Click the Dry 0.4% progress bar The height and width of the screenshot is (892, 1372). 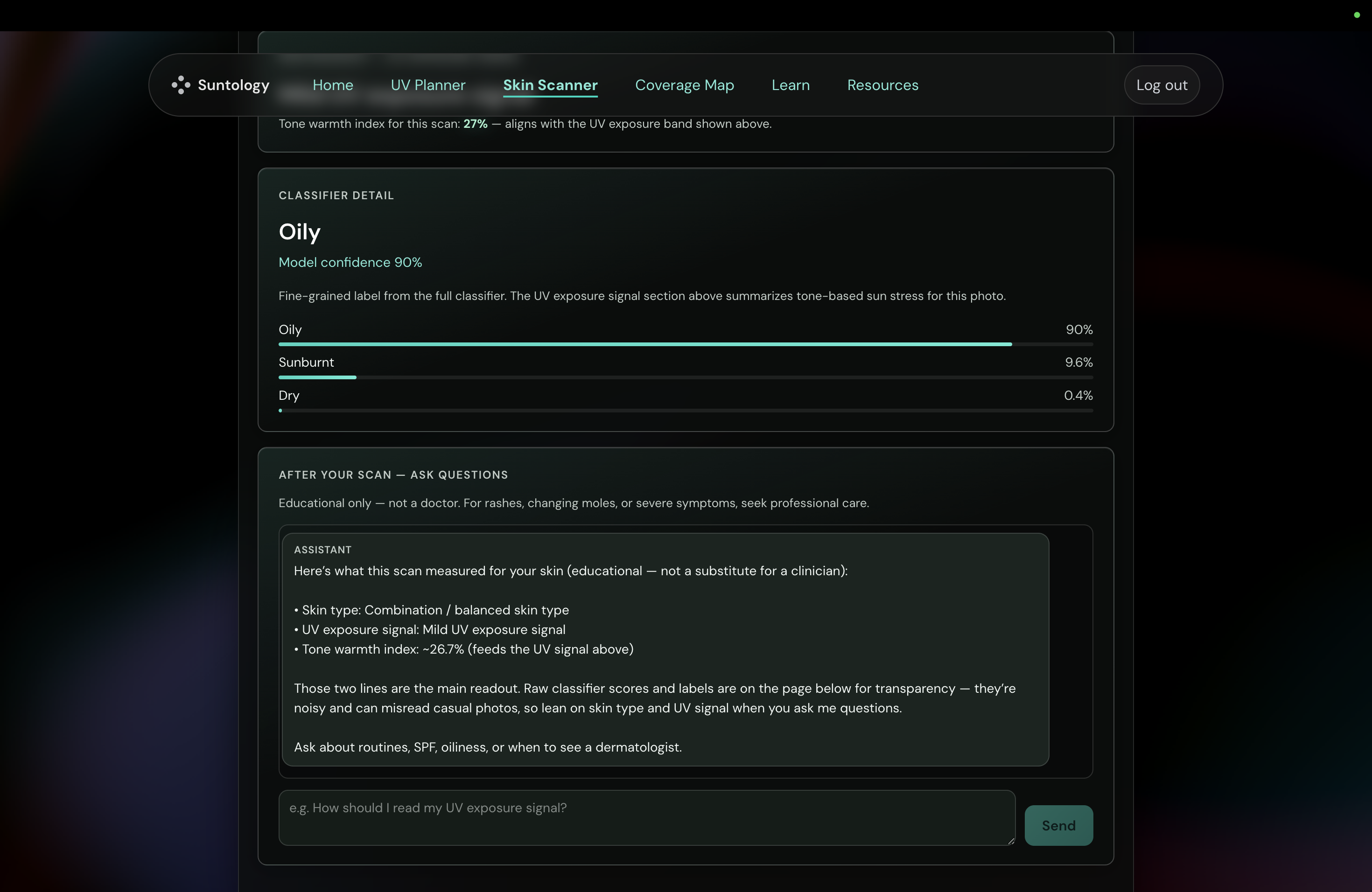tap(685, 410)
